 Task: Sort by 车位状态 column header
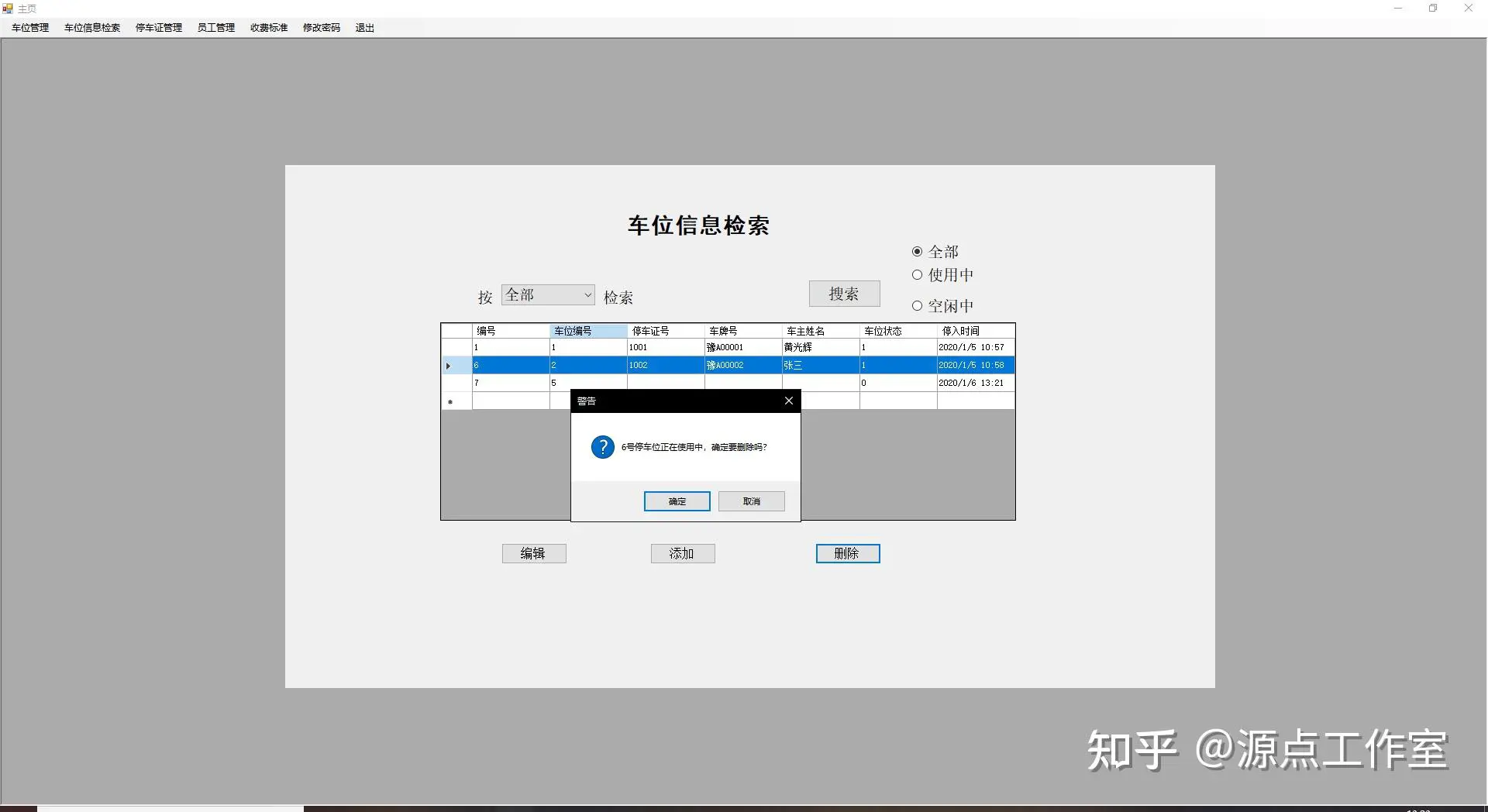tap(898, 331)
